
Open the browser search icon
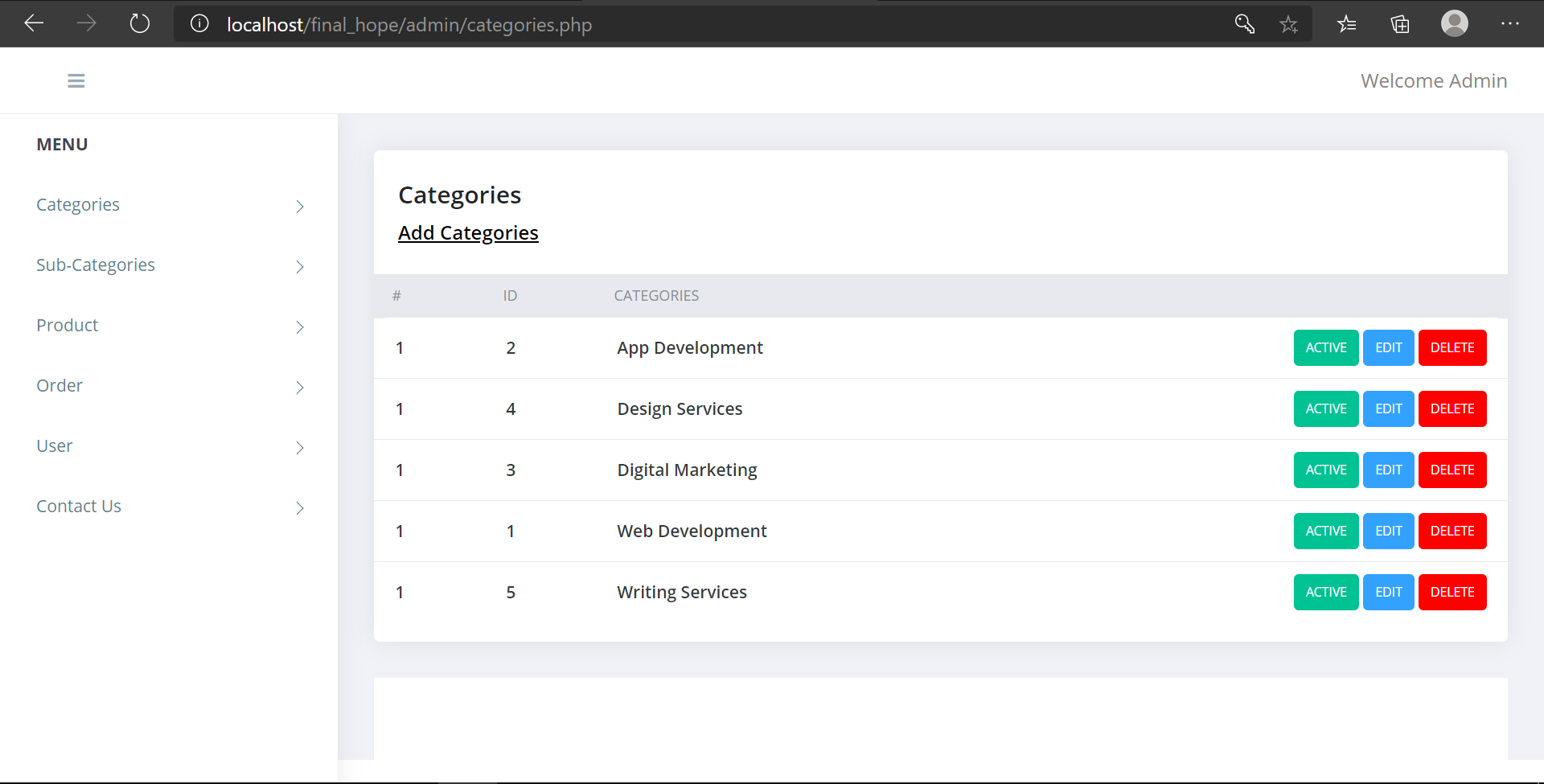[x=1243, y=23]
